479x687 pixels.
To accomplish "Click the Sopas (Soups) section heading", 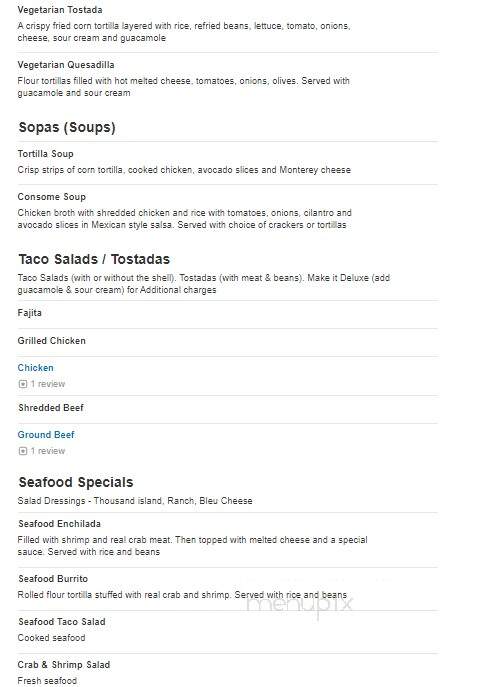I will [x=67, y=127].
